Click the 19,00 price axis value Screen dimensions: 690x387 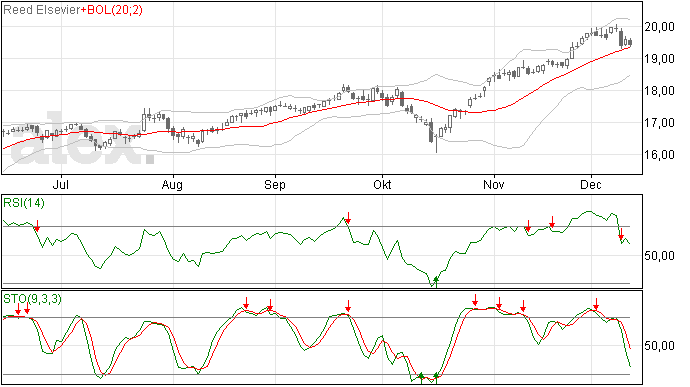[x=660, y=59]
